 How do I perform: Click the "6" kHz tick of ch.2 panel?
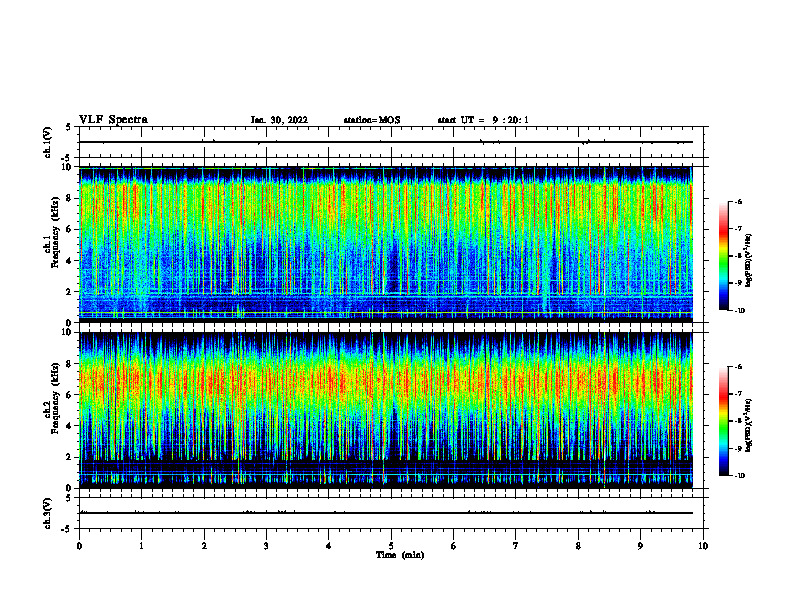click(x=69, y=394)
